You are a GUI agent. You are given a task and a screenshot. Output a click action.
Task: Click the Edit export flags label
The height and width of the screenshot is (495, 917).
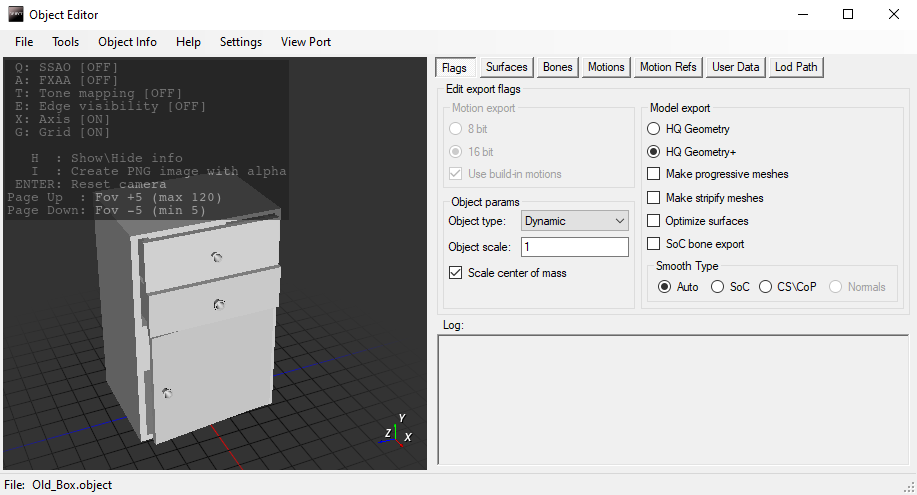483,89
